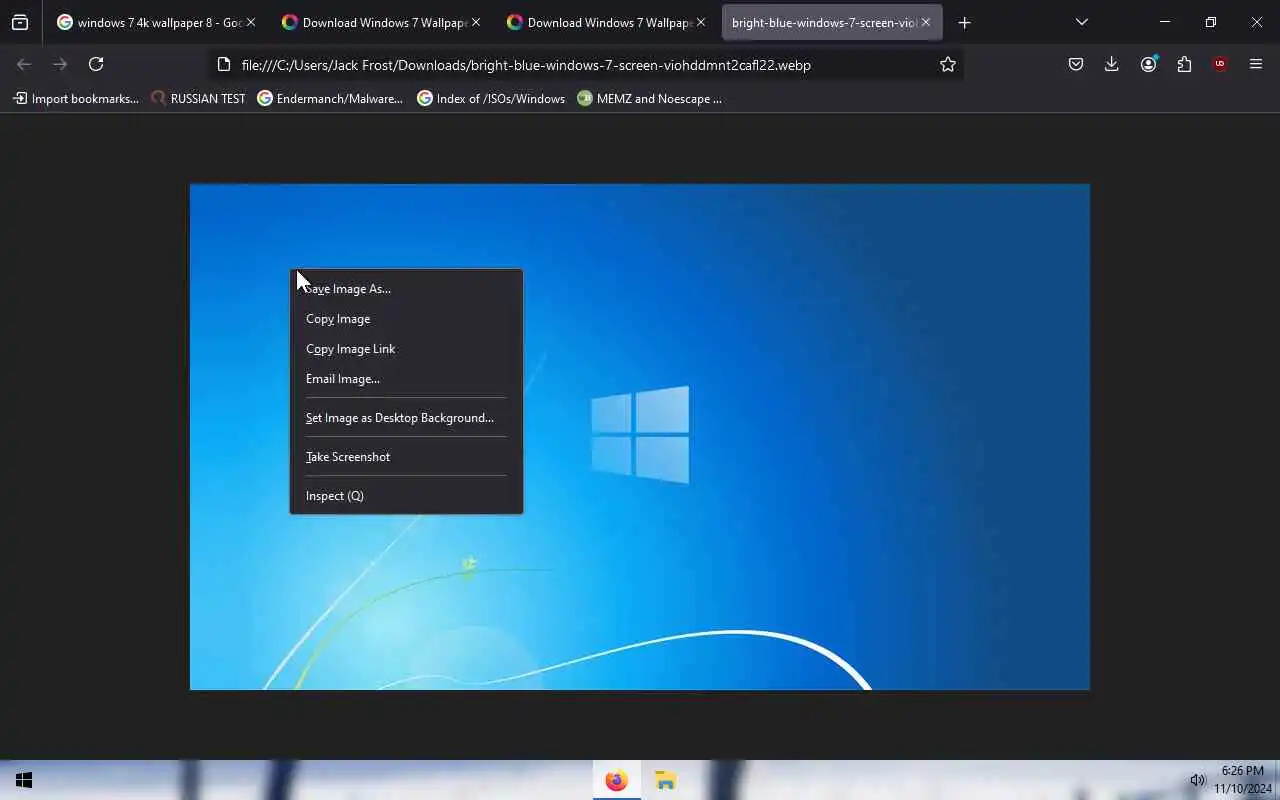
Task: Open Endermanch/Malware... bookmark
Action: coord(330,99)
